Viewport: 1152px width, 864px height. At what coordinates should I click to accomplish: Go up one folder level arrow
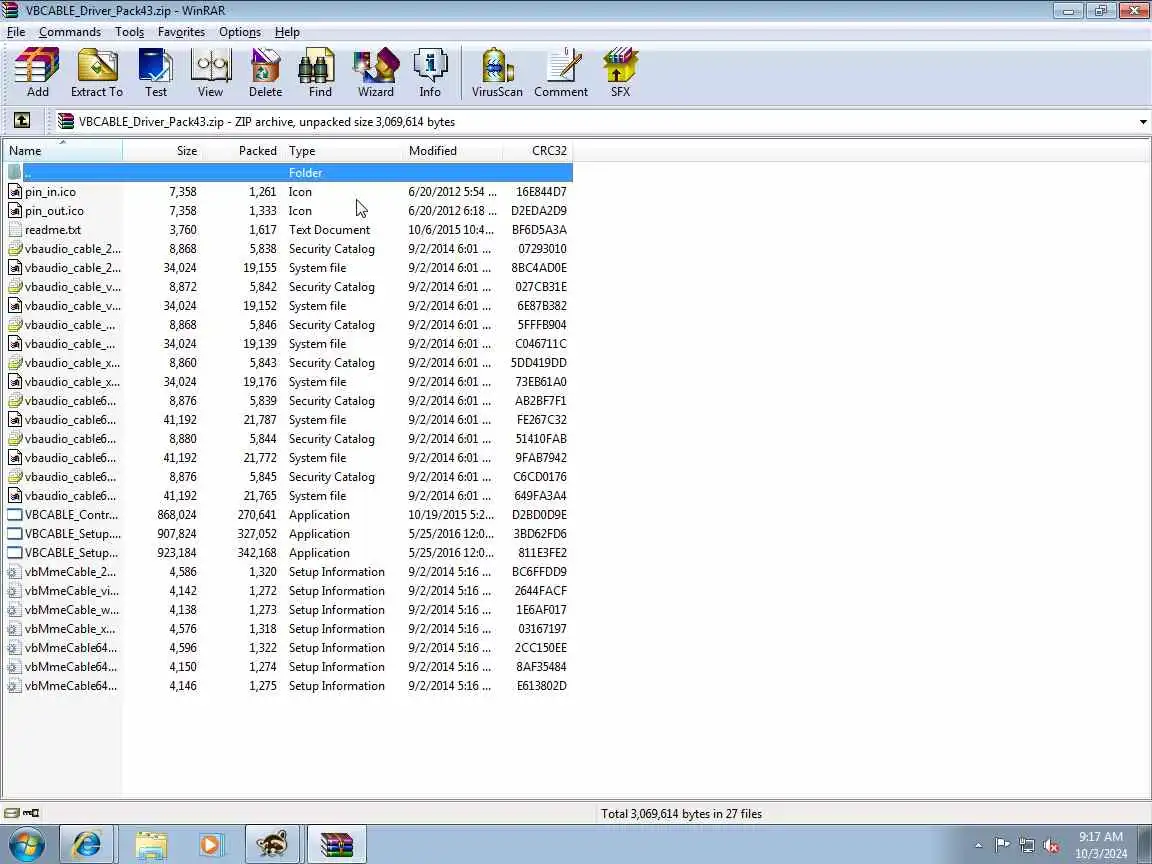click(x=22, y=120)
